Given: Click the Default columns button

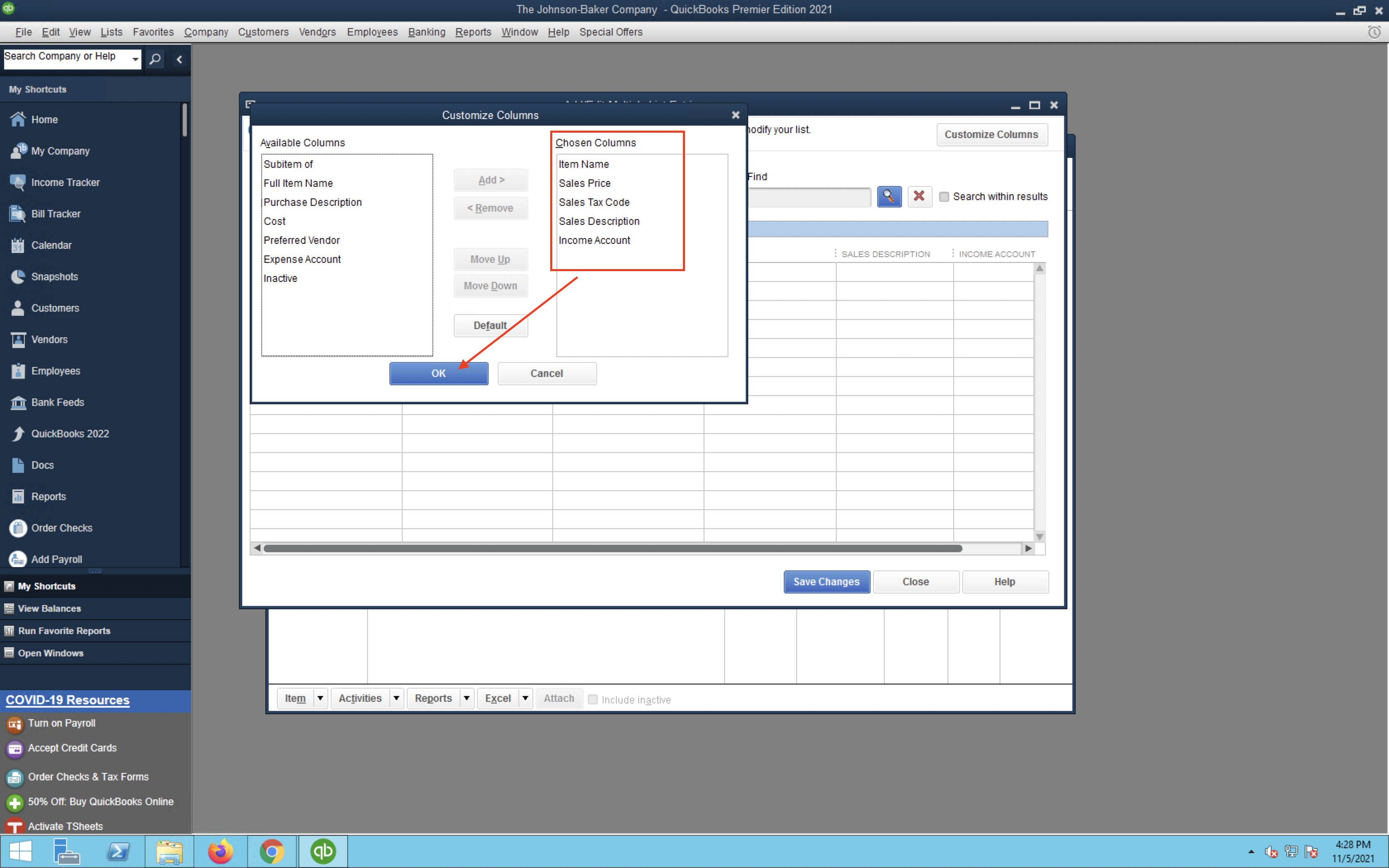Looking at the screenshot, I should 491,326.
